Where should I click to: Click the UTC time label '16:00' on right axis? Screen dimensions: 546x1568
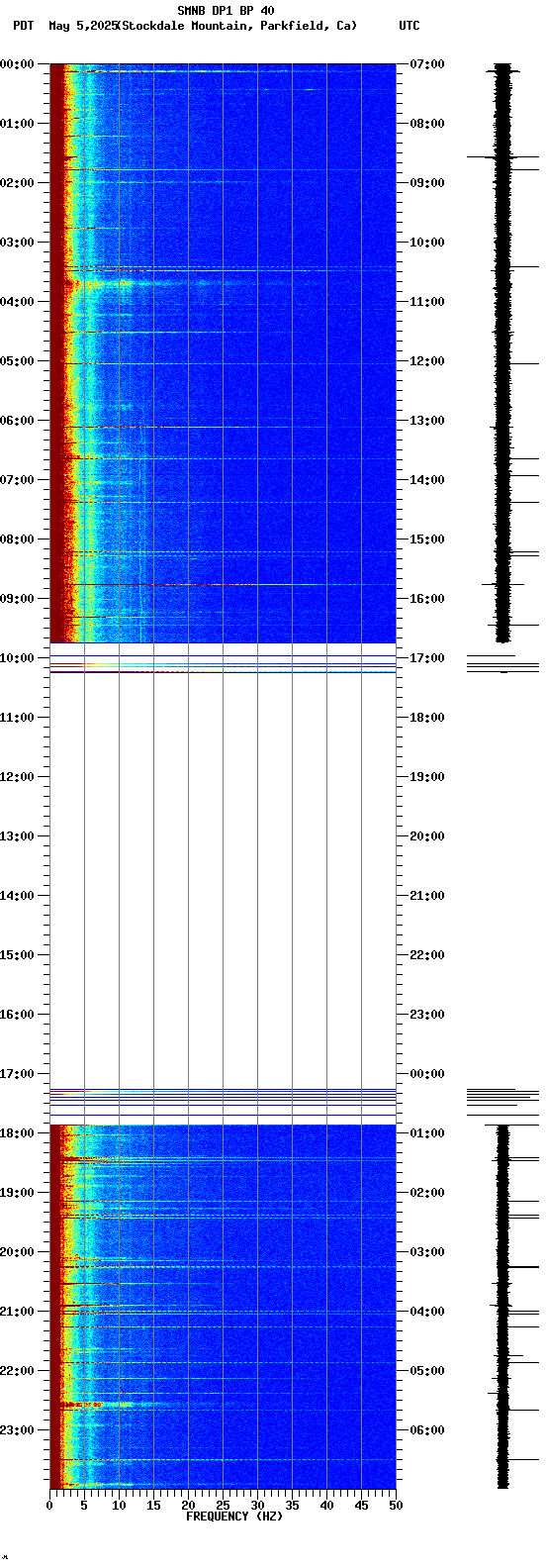pyautogui.click(x=426, y=599)
